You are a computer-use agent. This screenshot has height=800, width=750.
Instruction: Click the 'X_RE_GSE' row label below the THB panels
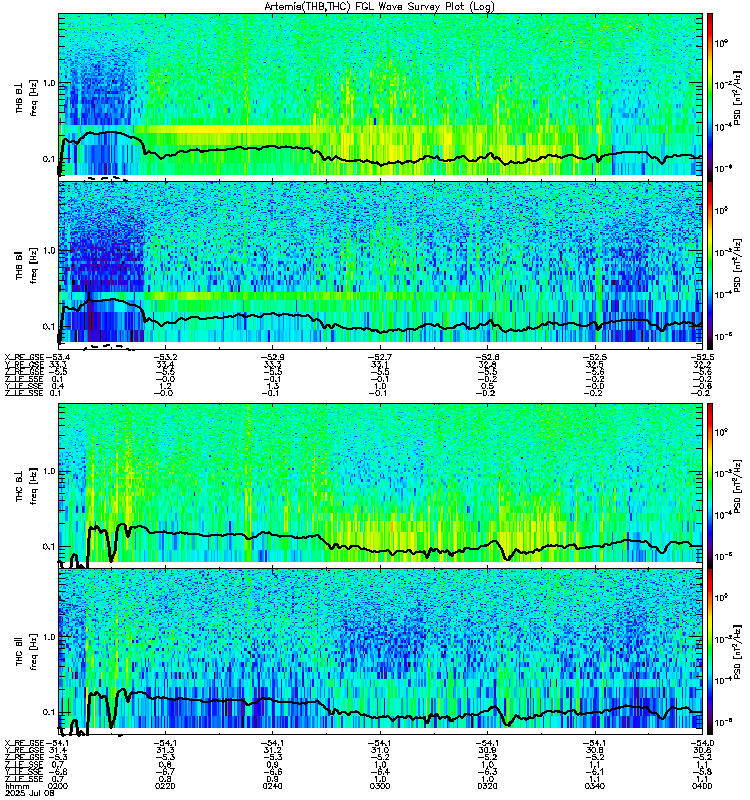click(x=24, y=357)
